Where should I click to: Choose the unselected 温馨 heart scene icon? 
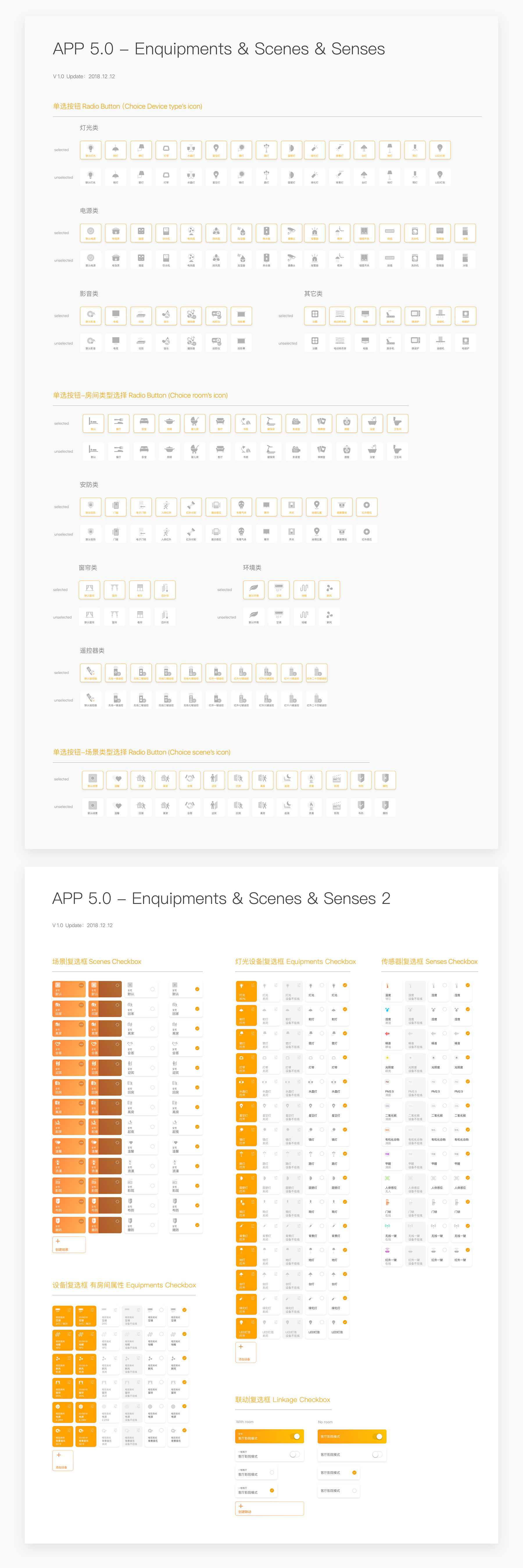[x=117, y=807]
